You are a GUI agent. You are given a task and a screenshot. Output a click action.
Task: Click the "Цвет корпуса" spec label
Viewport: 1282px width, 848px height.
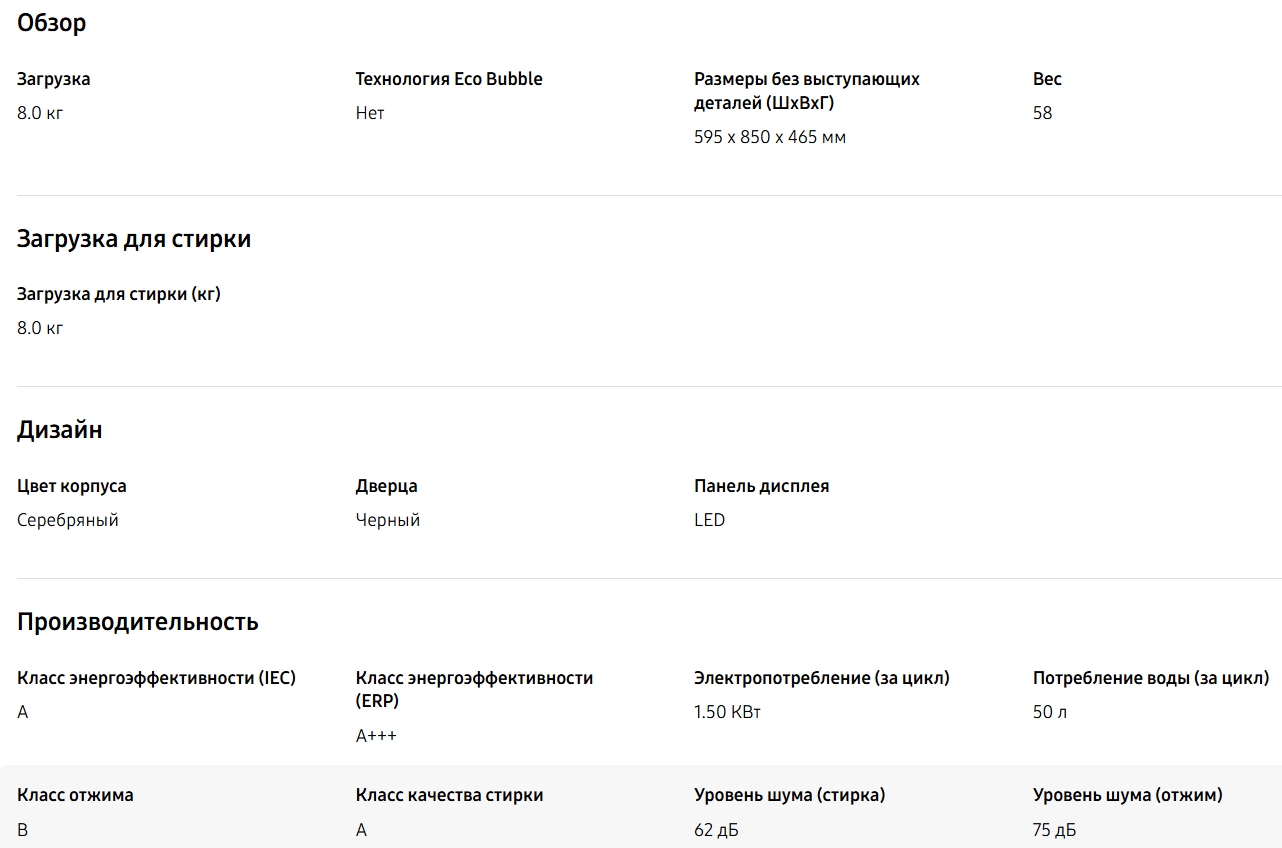[x=72, y=486]
